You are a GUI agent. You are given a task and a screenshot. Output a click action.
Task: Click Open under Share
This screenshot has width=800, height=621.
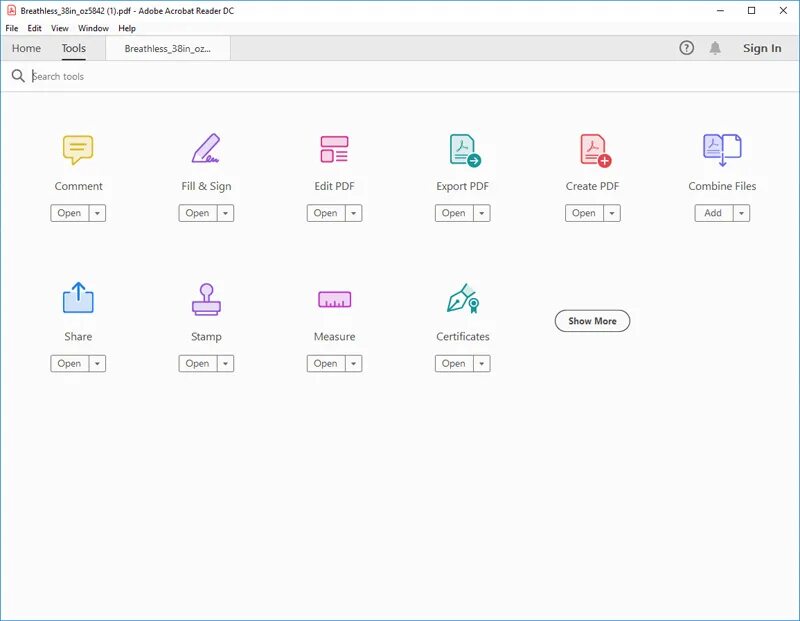(x=69, y=364)
